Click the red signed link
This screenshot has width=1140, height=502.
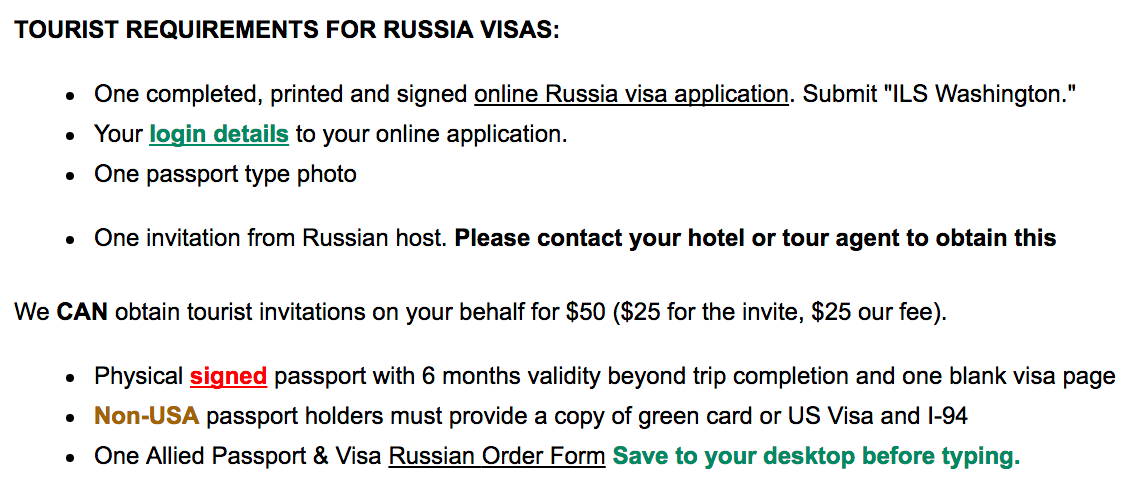pos(228,376)
